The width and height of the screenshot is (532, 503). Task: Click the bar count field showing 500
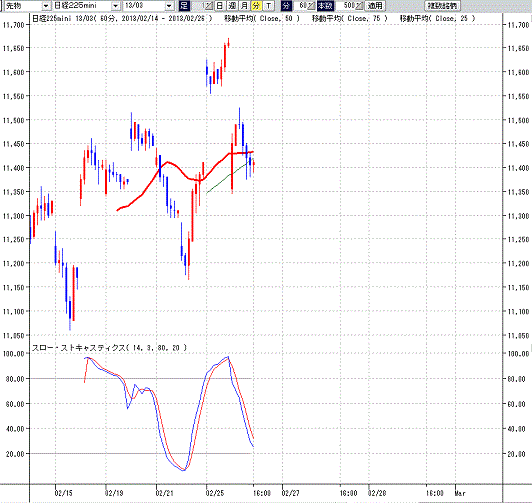point(345,5)
